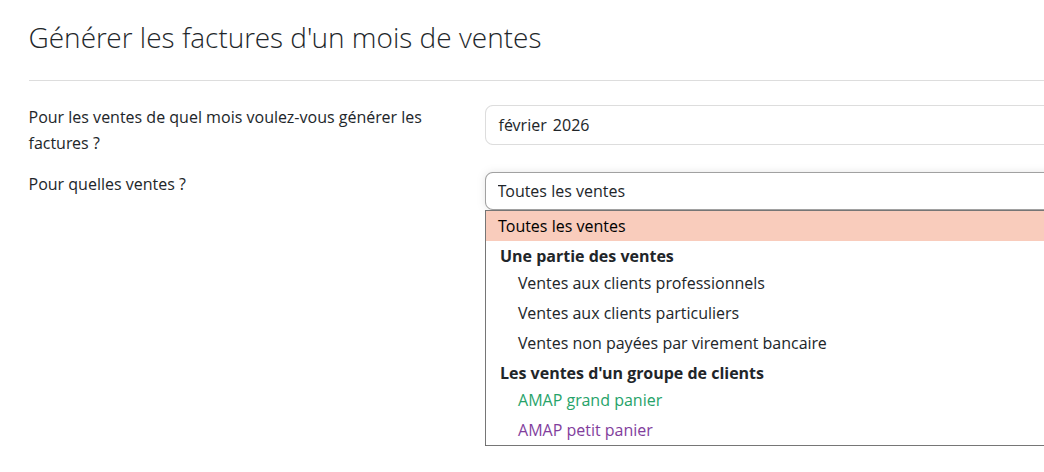Select the 'février' month segment
Screen dimensions: 1044x472
tap(521, 126)
